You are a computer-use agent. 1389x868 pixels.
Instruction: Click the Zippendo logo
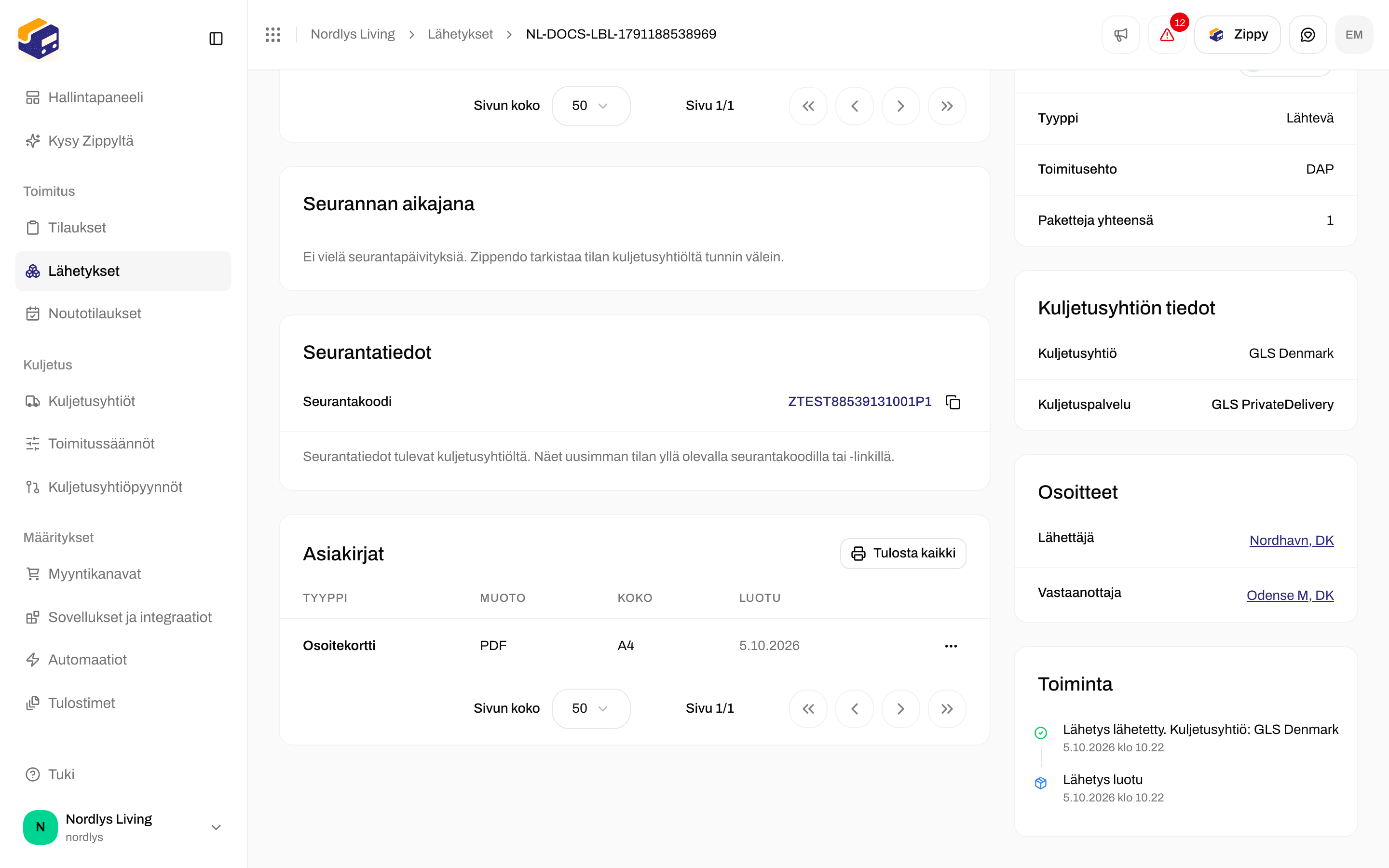pyautogui.click(x=39, y=39)
